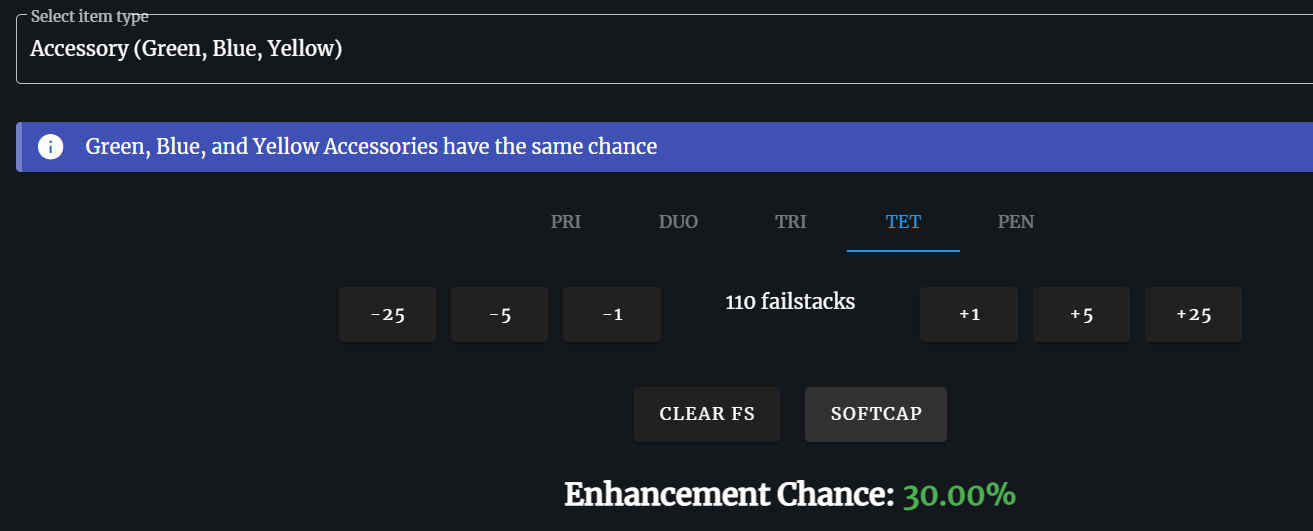The height and width of the screenshot is (531, 1313).
Task: Subtract one failstack with -1 button
Action: point(612,315)
